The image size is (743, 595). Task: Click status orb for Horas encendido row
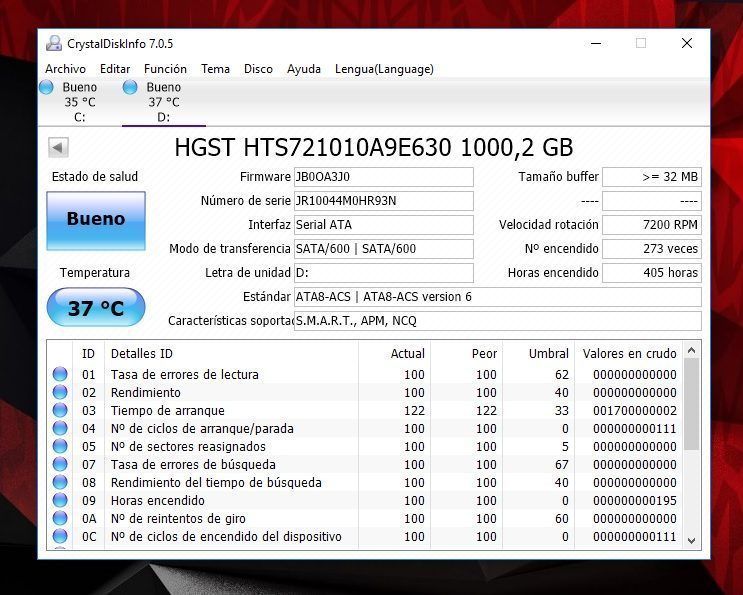[60, 501]
